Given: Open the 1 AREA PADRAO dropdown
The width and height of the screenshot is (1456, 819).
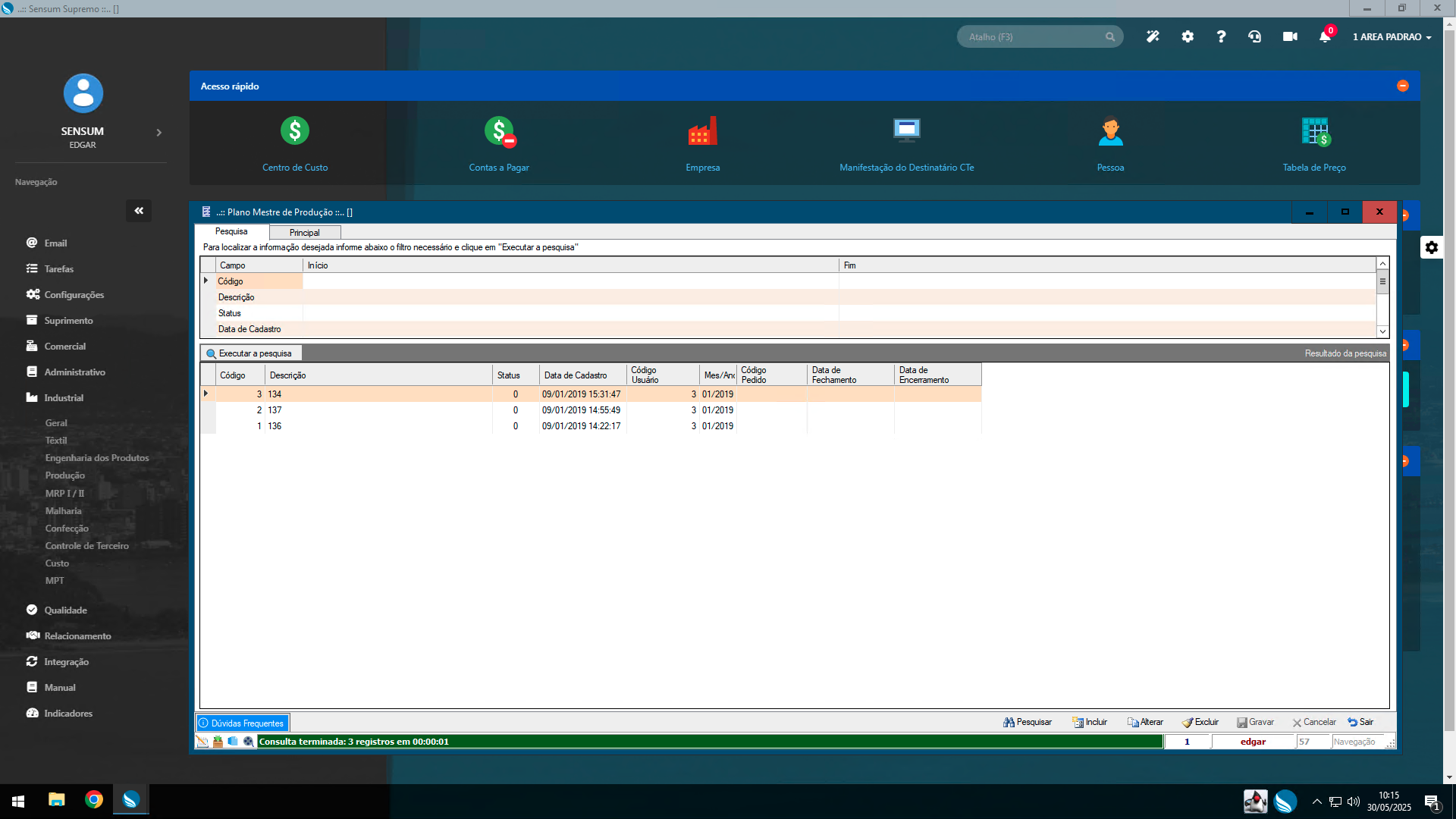Looking at the screenshot, I should tap(1392, 36).
